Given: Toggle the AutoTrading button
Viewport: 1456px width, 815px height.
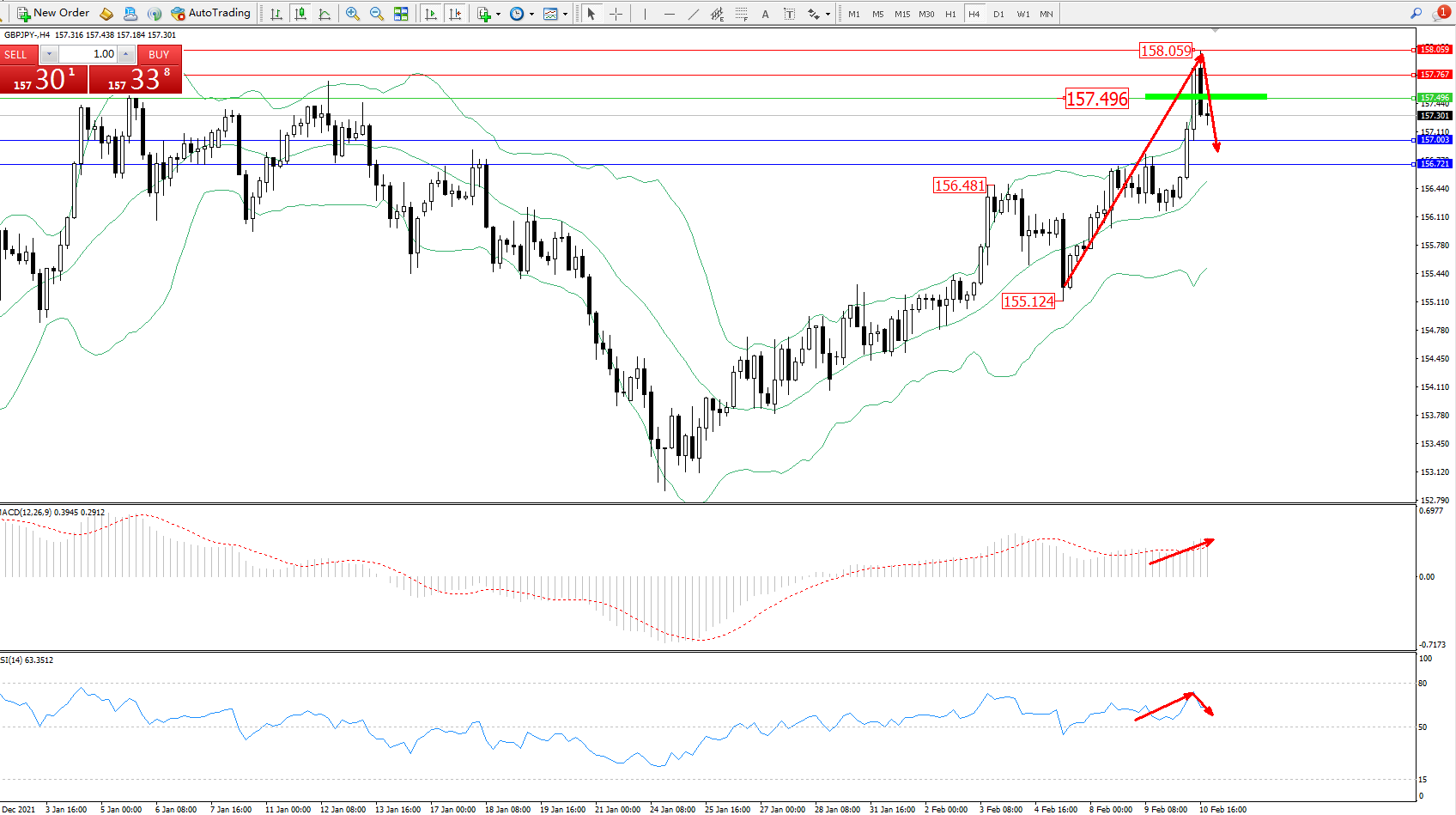Looking at the screenshot, I should coord(210,13).
